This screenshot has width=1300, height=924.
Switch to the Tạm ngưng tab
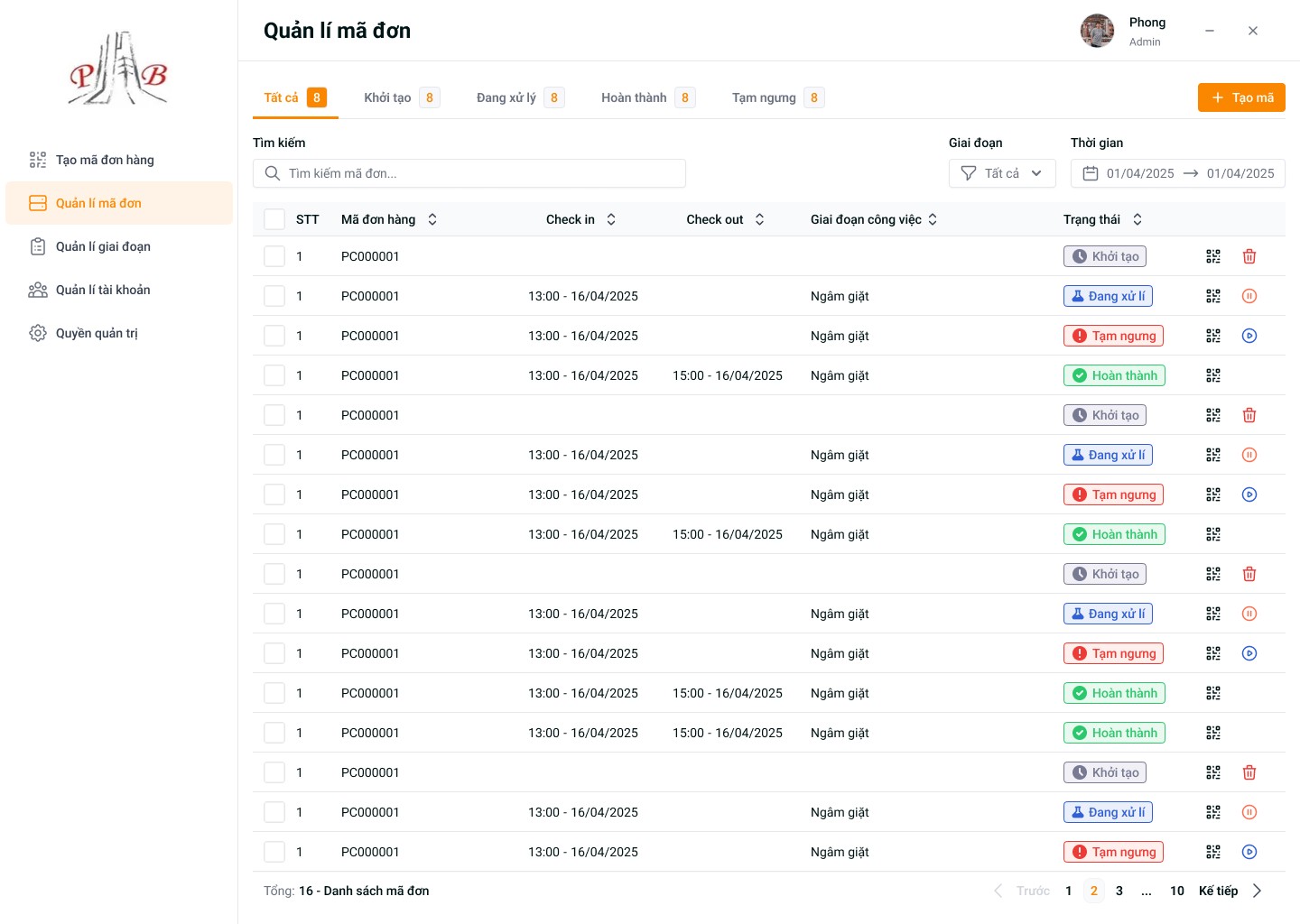[x=778, y=97]
